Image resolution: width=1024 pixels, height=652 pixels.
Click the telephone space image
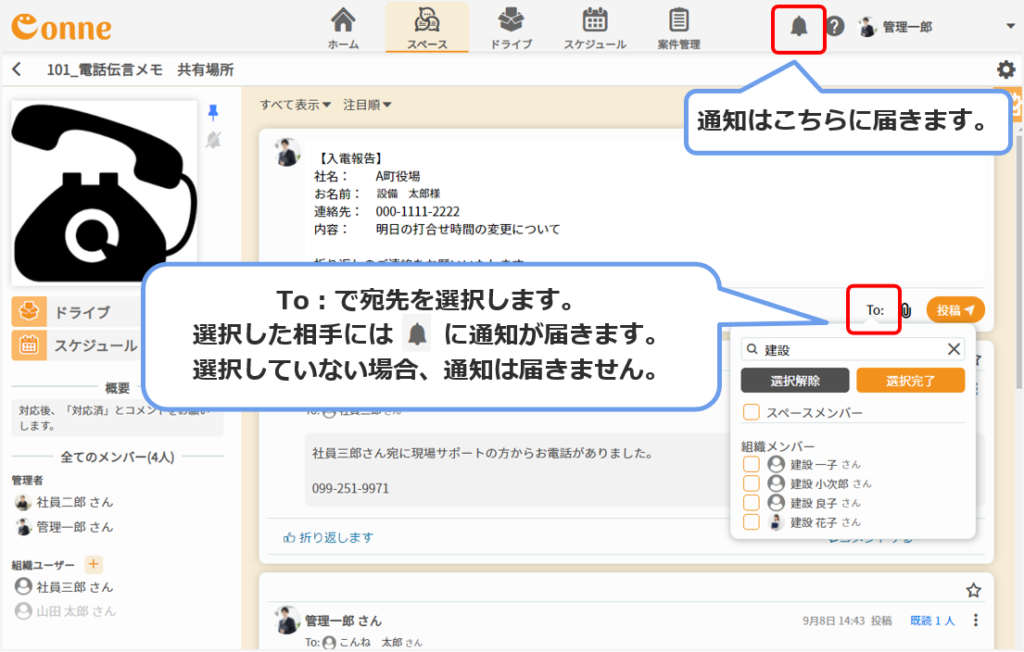tap(104, 193)
